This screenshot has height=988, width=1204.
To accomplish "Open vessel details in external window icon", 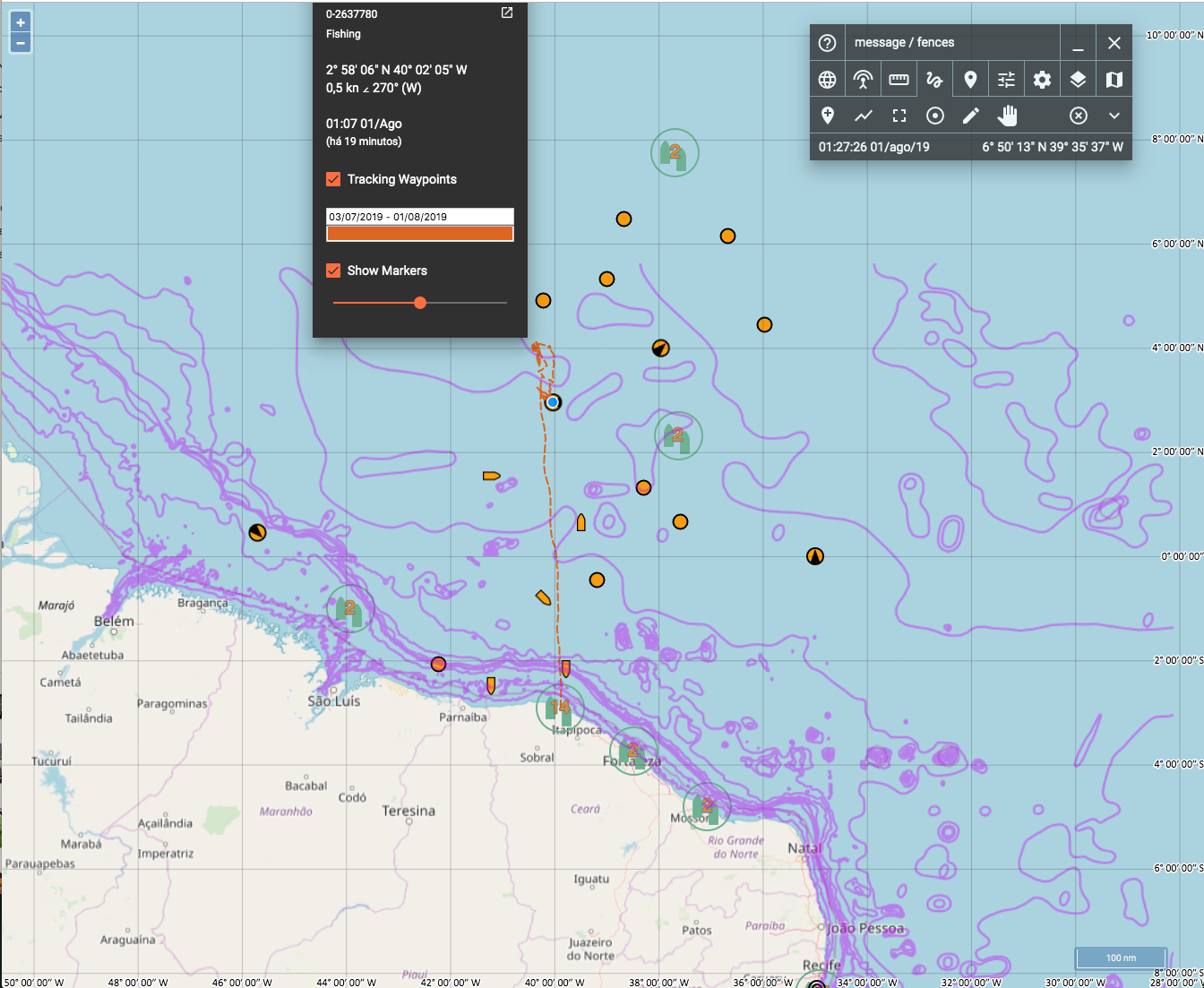I will tap(507, 13).
